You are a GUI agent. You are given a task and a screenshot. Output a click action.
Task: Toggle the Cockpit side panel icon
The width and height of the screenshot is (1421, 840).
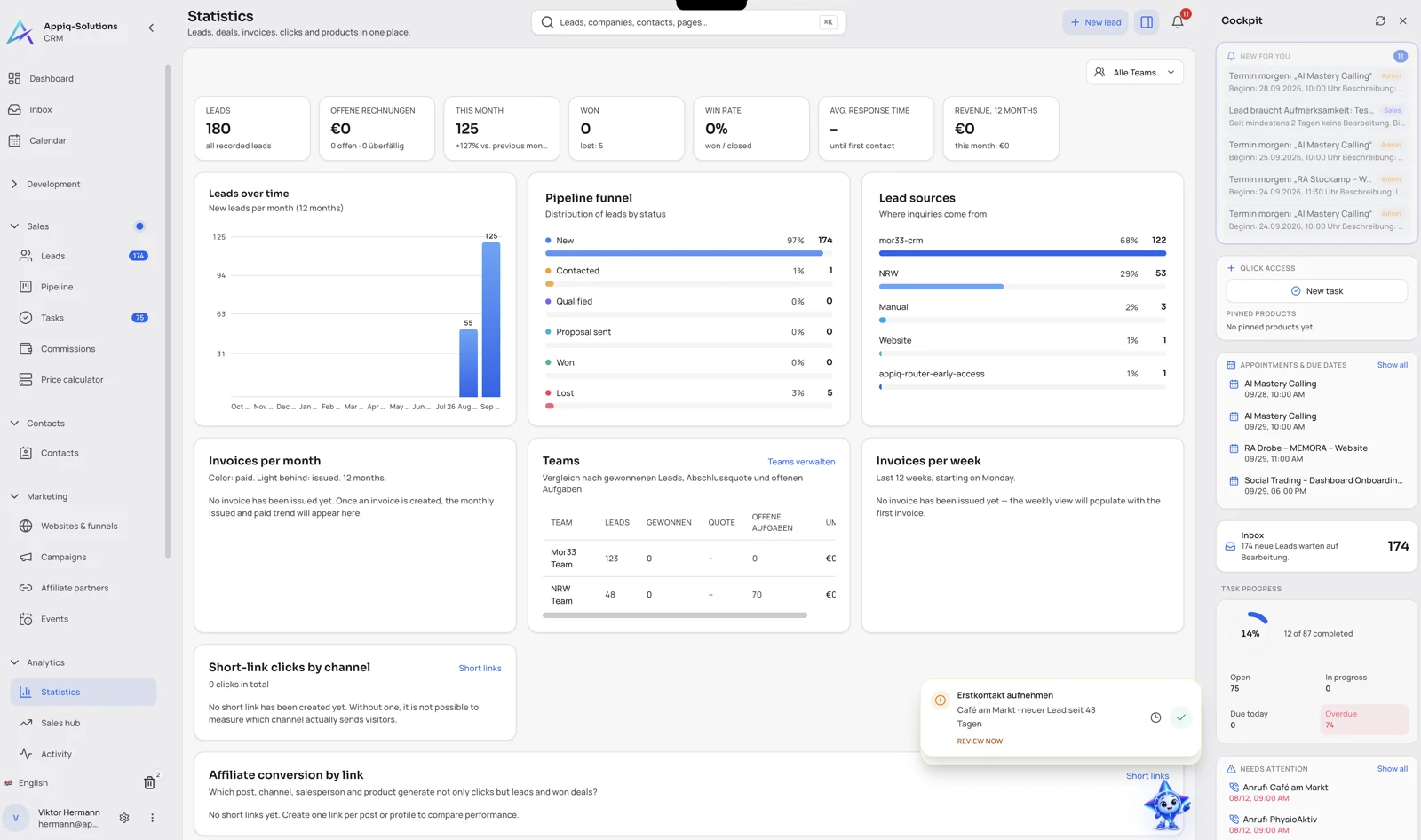click(1147, 22)
